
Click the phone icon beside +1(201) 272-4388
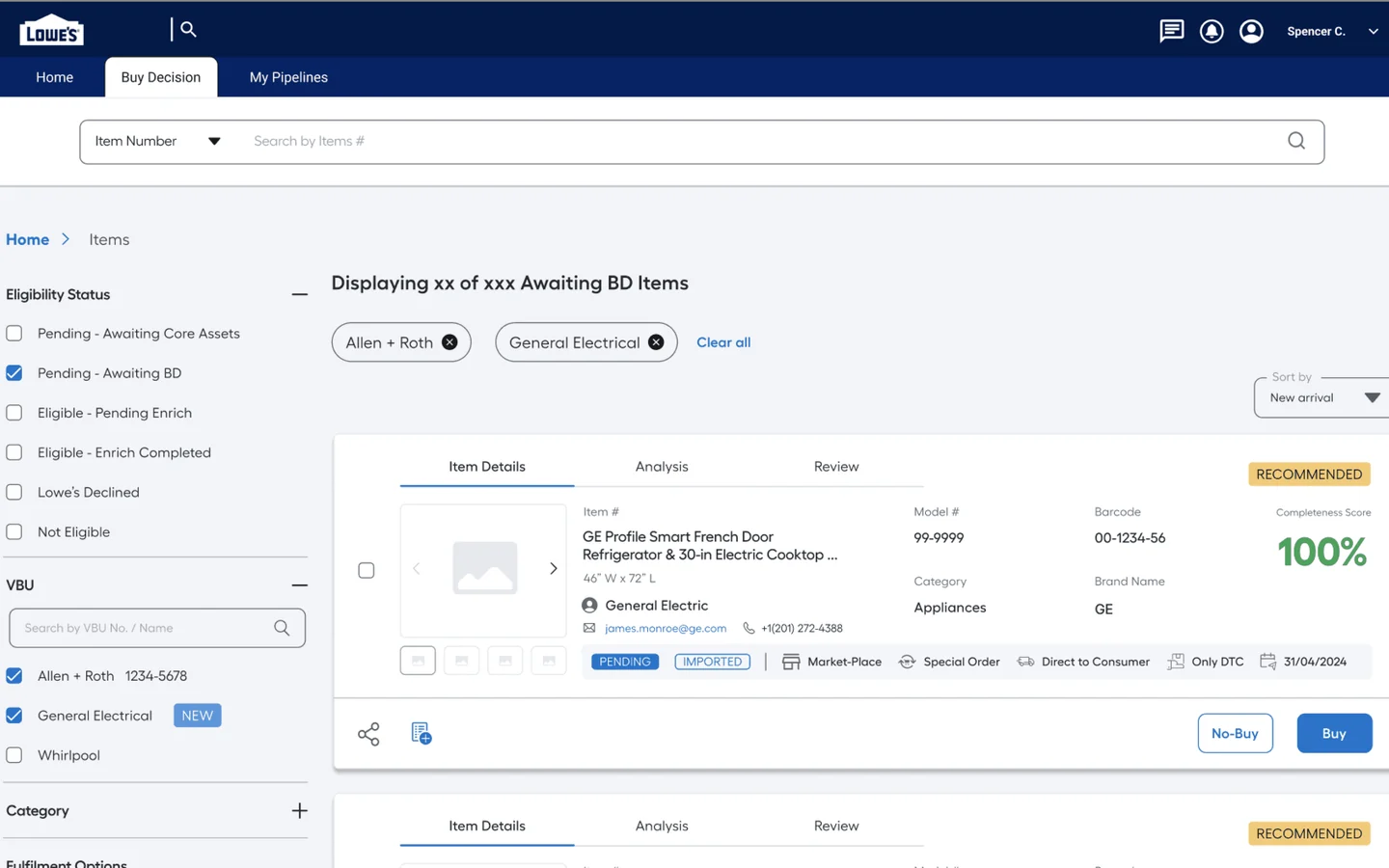tap(749, 628)
